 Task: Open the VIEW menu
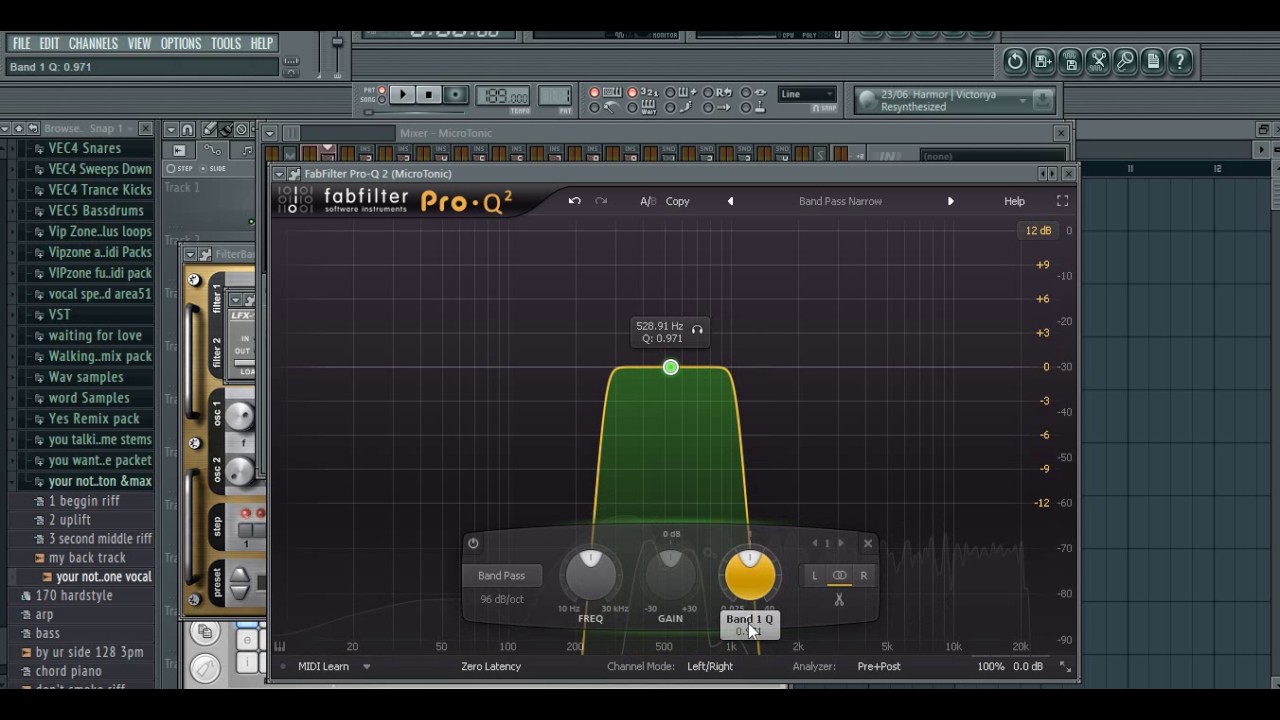[x=140, y=43]
